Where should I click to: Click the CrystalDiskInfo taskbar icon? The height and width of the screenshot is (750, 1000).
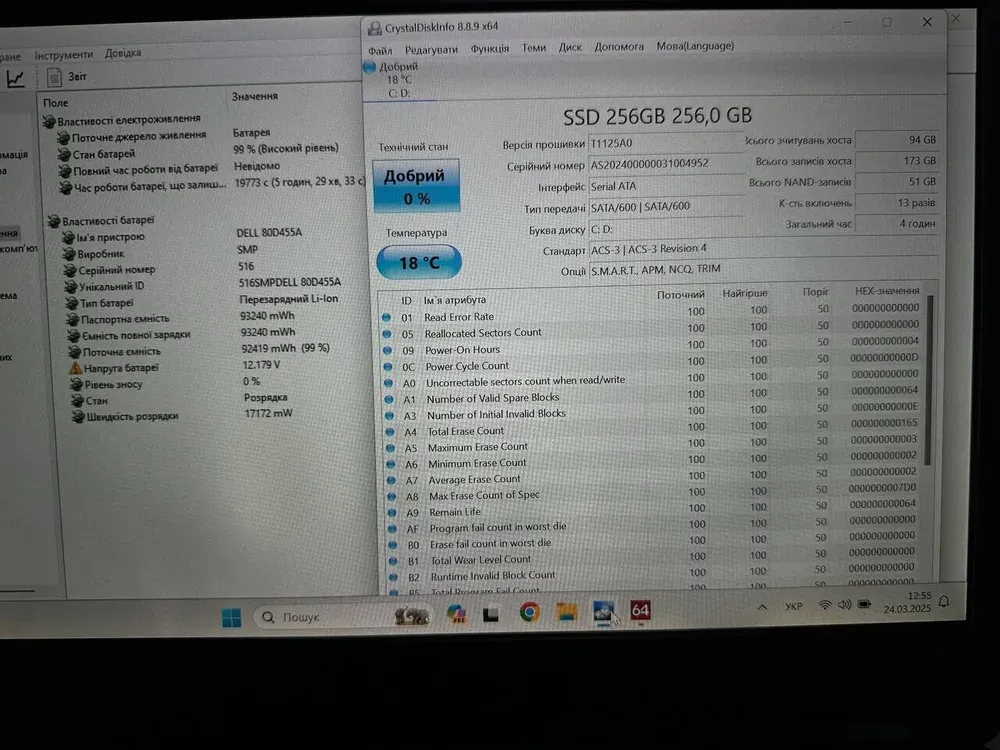[x=603, y=611]
